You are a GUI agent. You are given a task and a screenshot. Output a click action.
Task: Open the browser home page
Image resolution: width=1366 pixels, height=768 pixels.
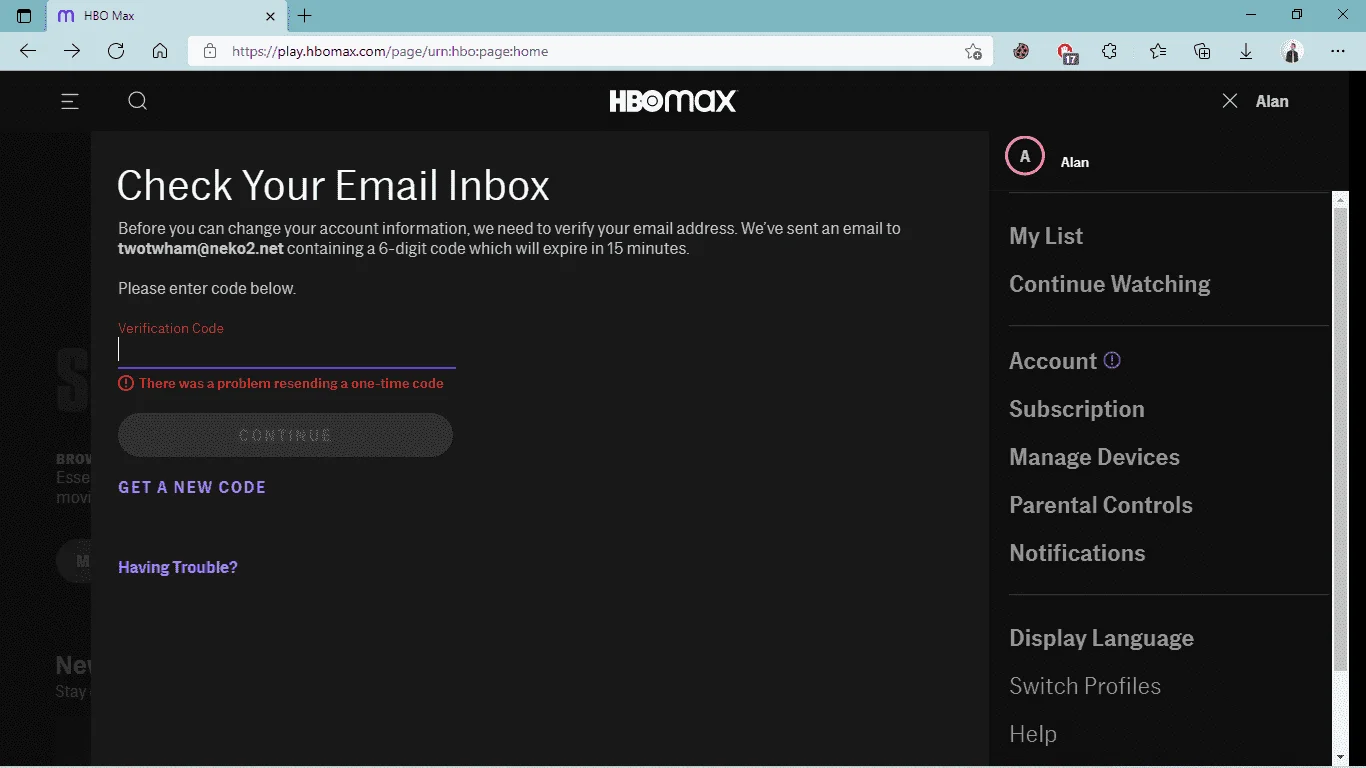160,51
